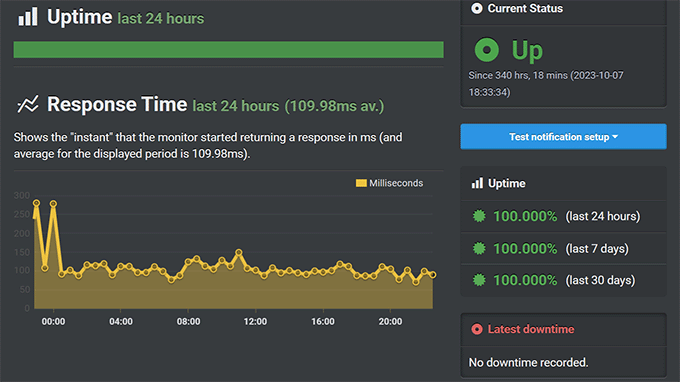
Task: Click the 300 y-axis label
Action: tap(22, 195)
